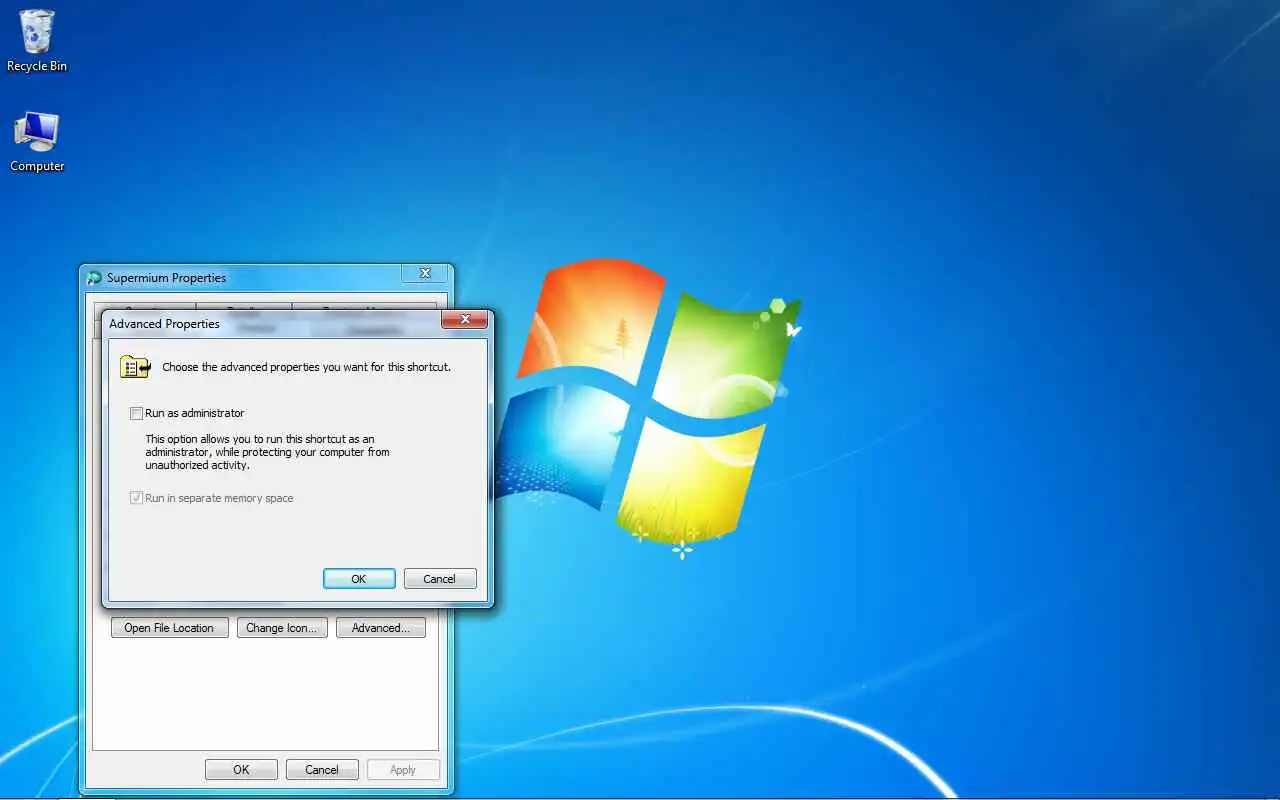
Task: Click 'Choose the advanced properties' description text
Action: pos(307,367)
